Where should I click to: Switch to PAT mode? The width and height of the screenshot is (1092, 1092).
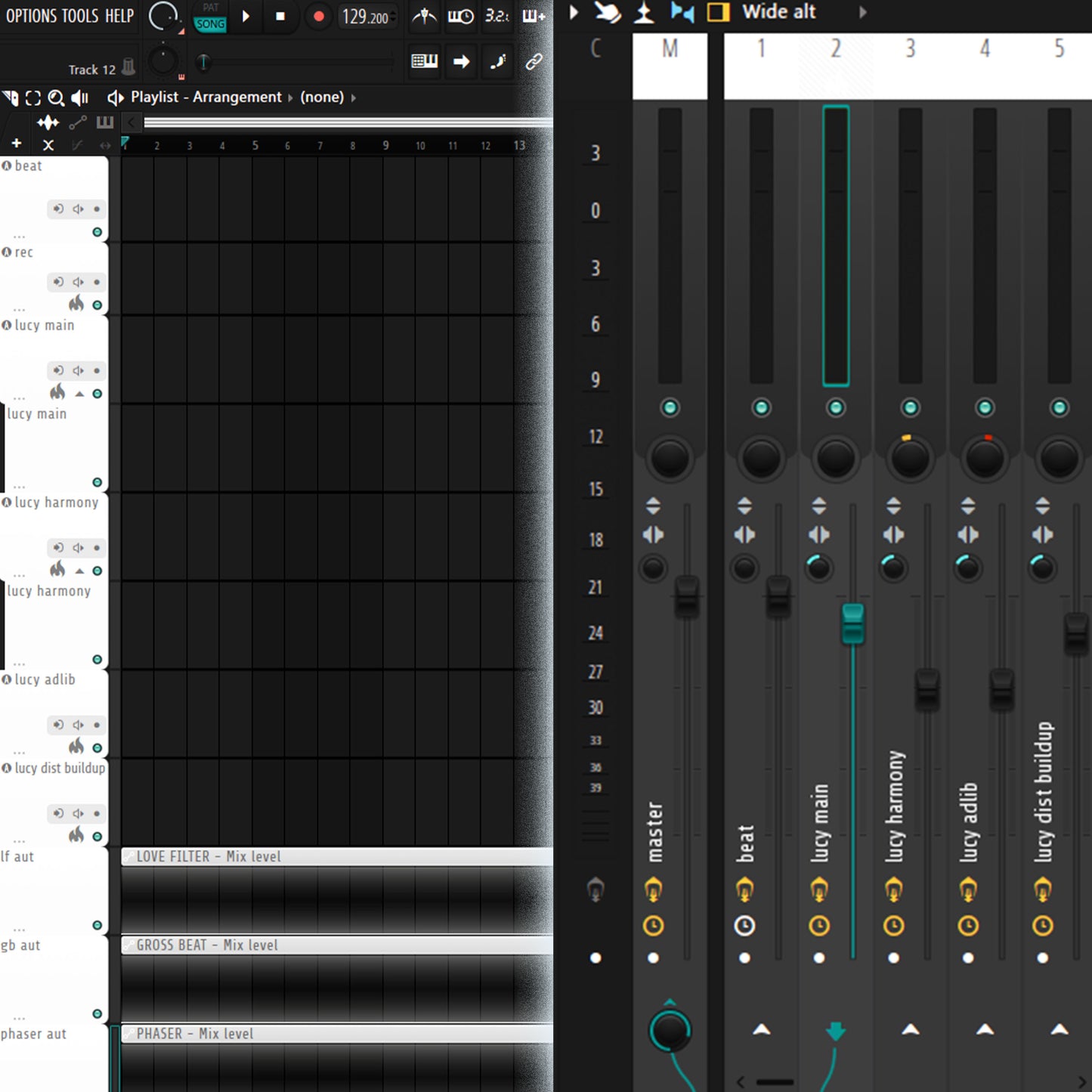pos(210,8)
